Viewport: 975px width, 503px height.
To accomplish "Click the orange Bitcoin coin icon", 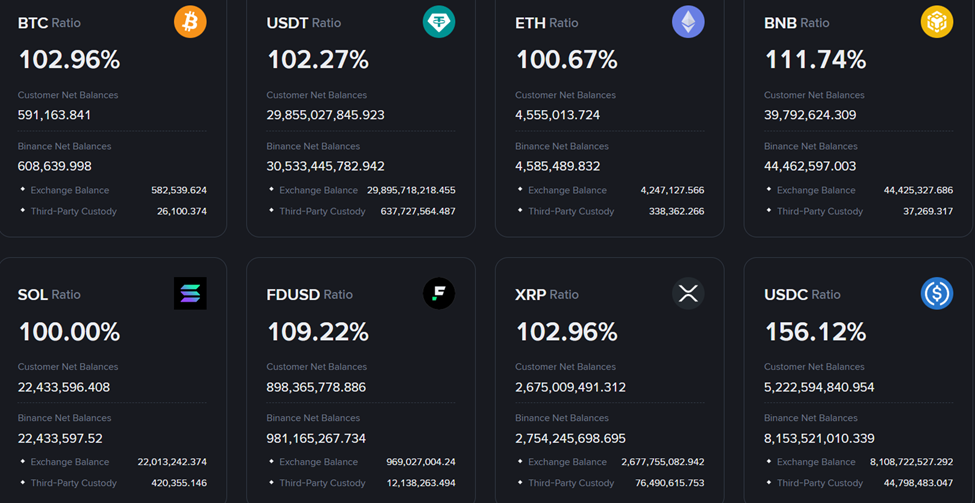I will point(190,22).
